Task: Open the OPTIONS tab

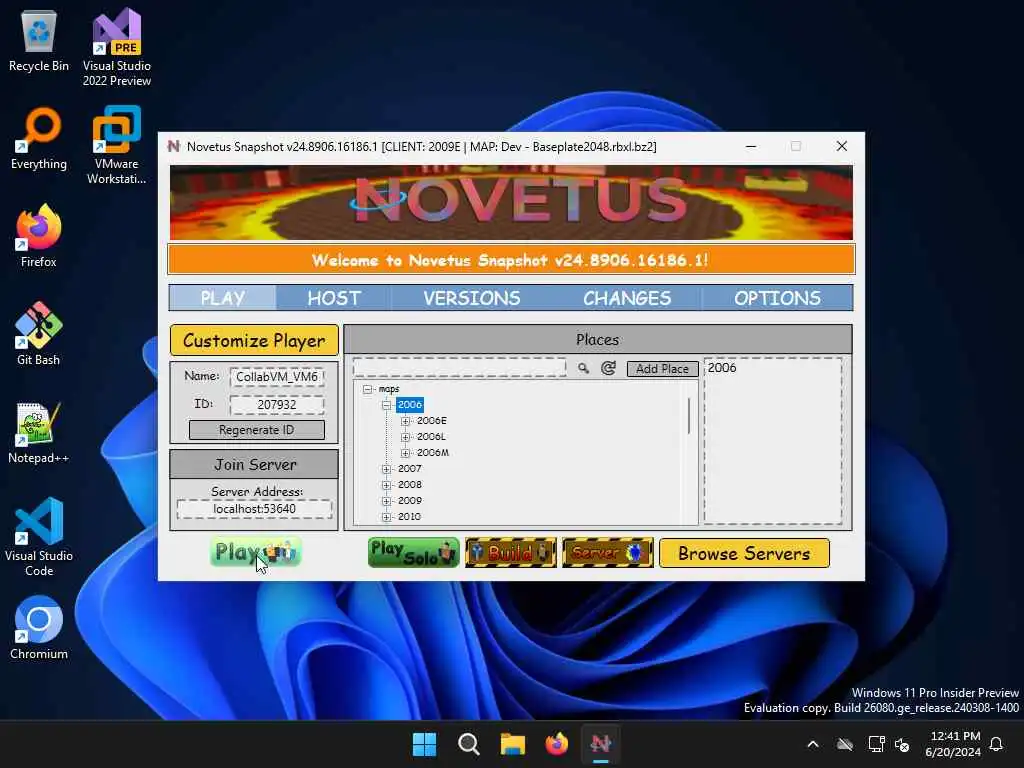Action: pos(777,298)
